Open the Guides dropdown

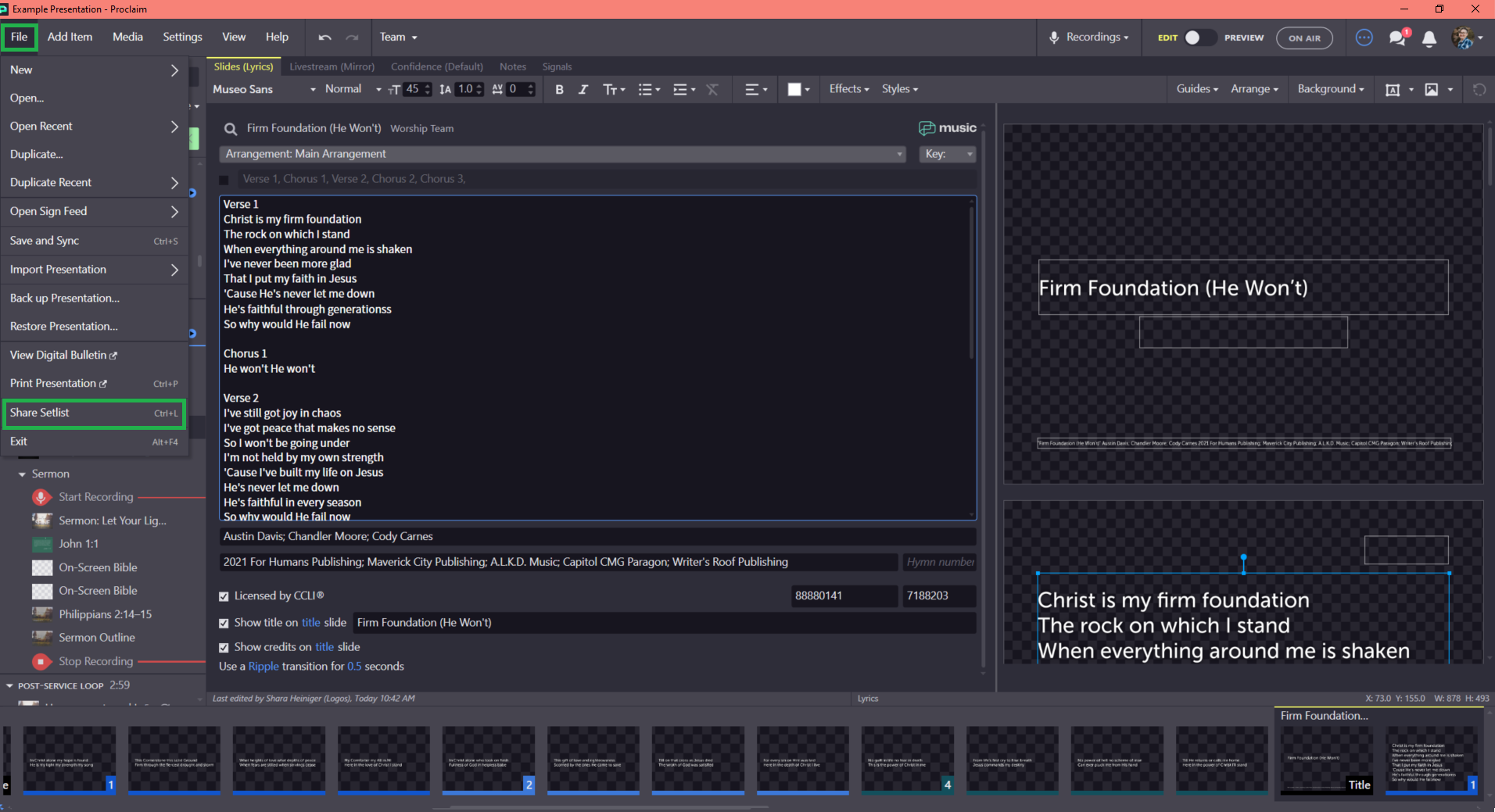(x=1197, y=89)
